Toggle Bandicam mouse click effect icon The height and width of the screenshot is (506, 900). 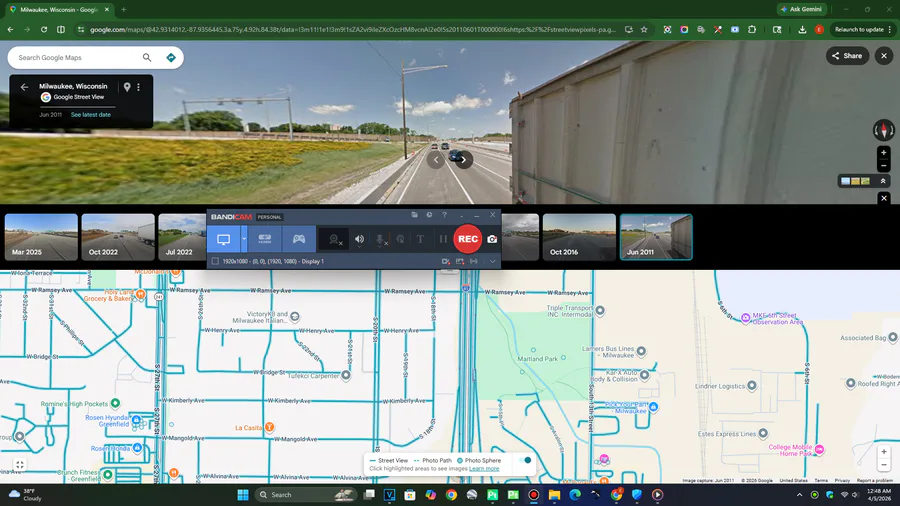[x=400, y=239]
